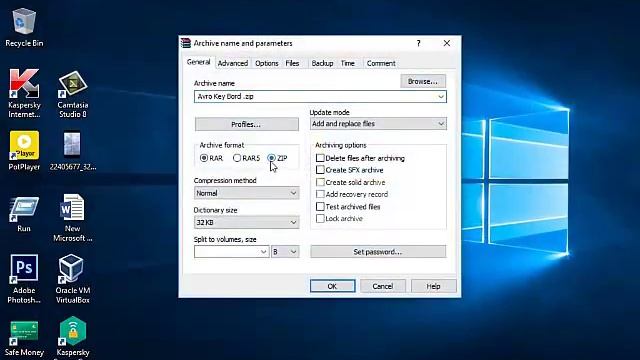The width and height of the screenshot is (640, 360).
Task: Check the Create SFX archive option
Action: coord(320,170)
